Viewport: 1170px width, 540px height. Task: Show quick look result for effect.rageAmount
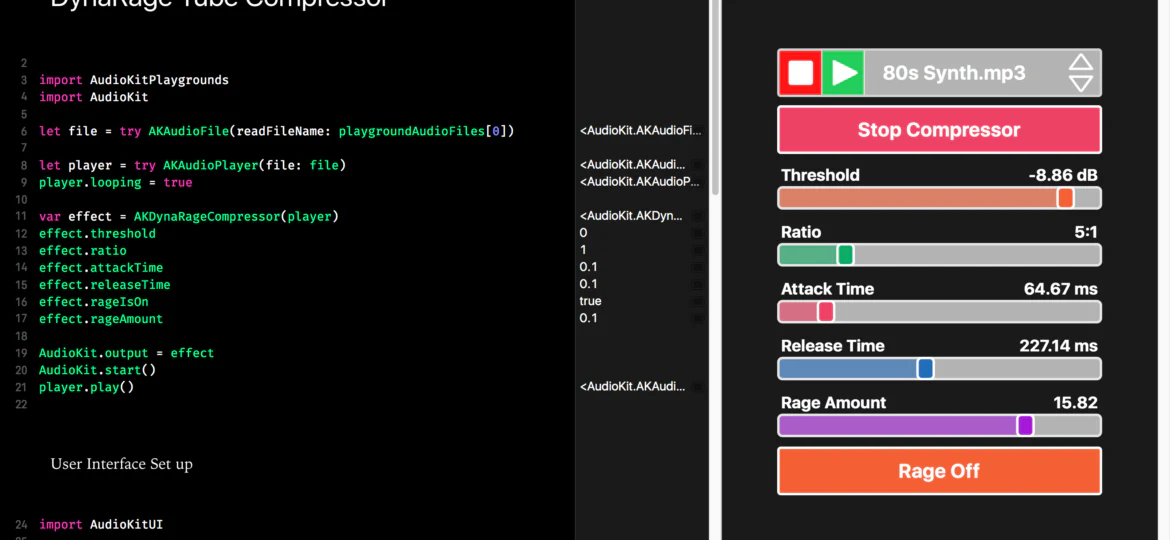(698, 318)
